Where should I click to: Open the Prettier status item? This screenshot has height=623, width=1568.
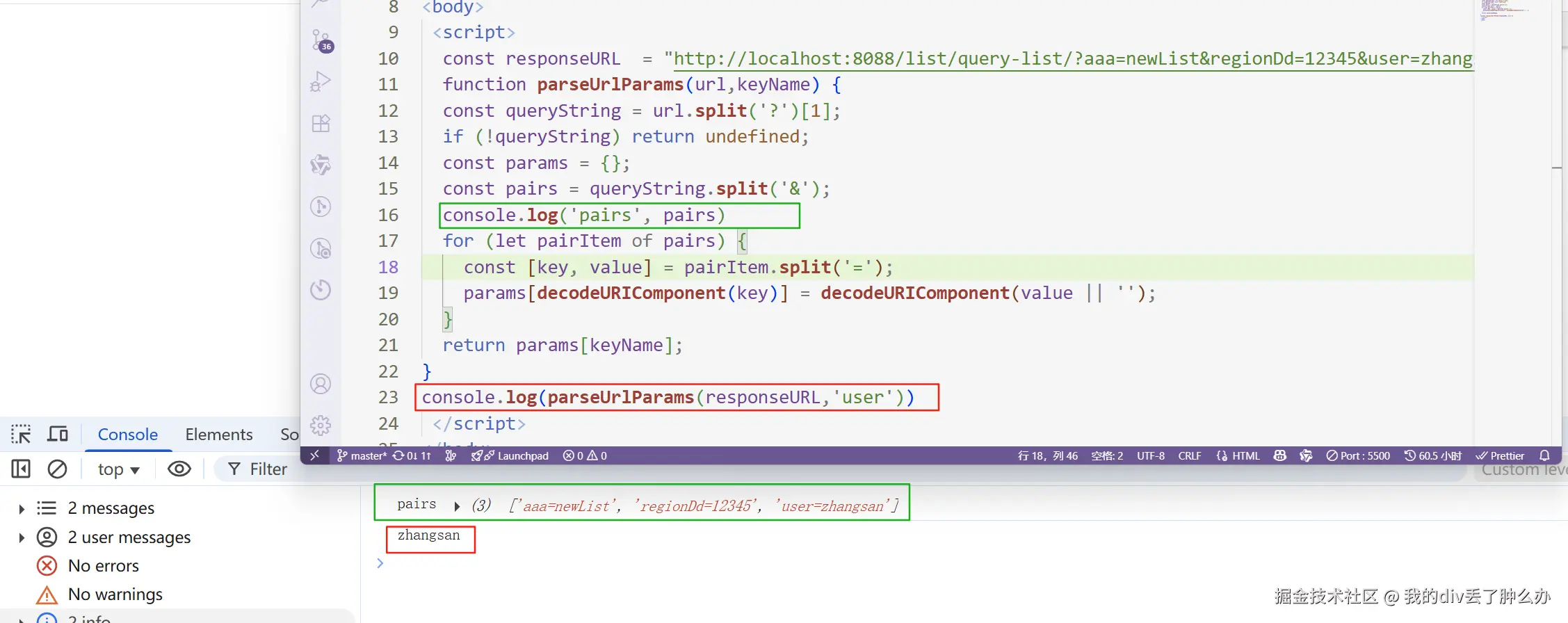pyautogui.click(x=1500, y=455)
